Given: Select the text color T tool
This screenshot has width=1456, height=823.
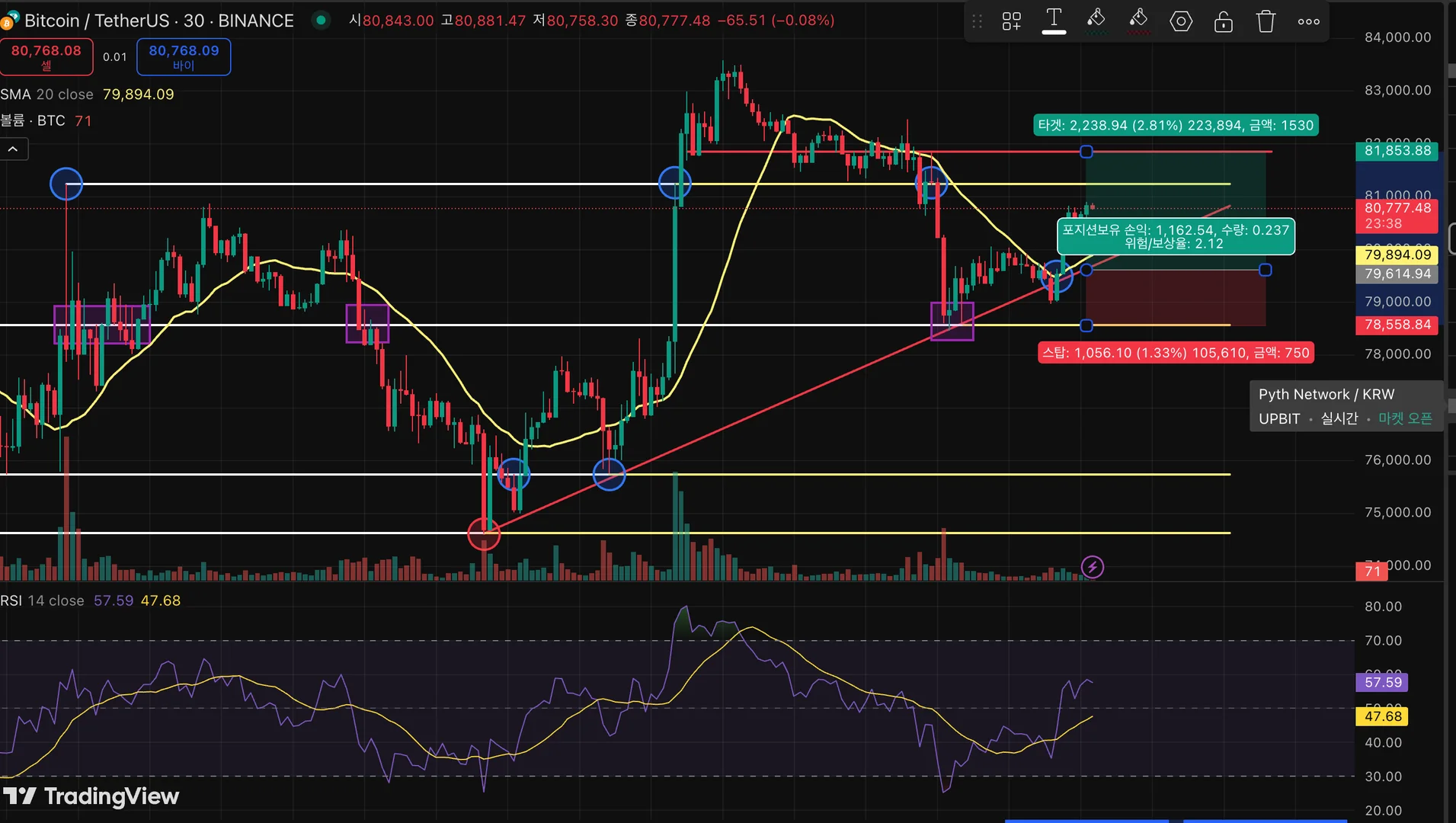Looking at the screenshot, I should click(x=1054, y=21).
